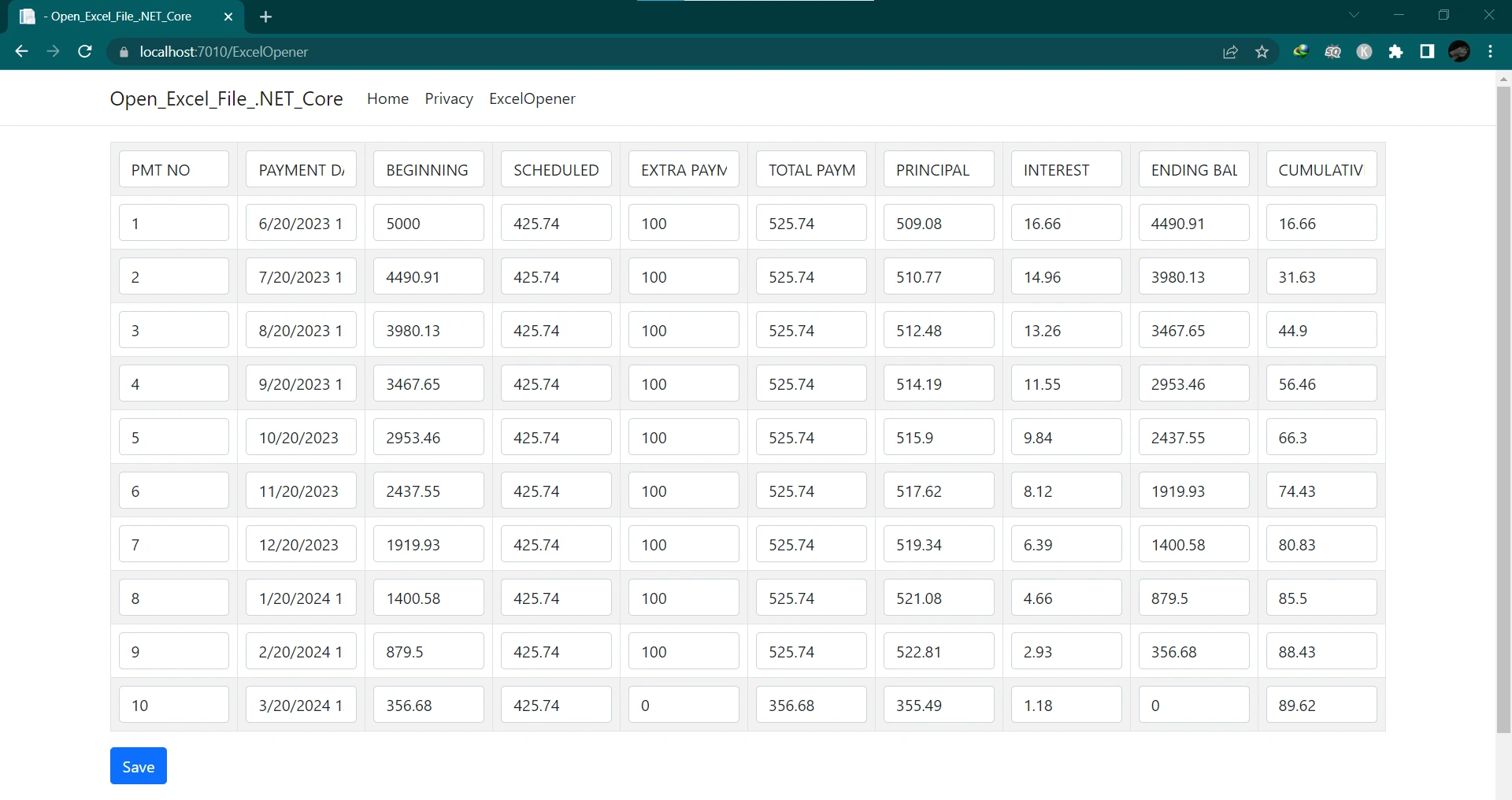This screenshot has width=1512, height=800.
Task: Expand the tab search chevron
Action: click(x=1354, y=15)
